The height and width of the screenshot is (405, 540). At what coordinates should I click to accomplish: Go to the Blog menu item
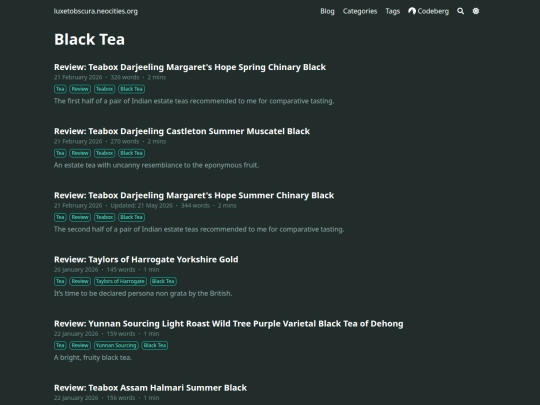(x=327, y=11)
